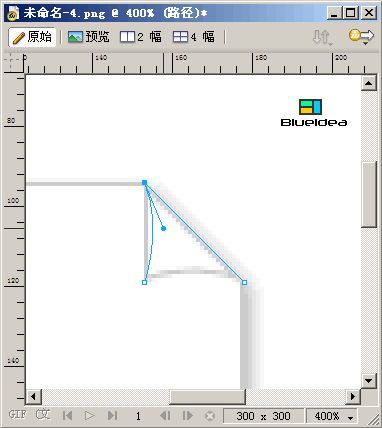Maximize the 未命名-4.png document window
The width and height of the screenshot is (382, 428).
[x=351, y=13]
